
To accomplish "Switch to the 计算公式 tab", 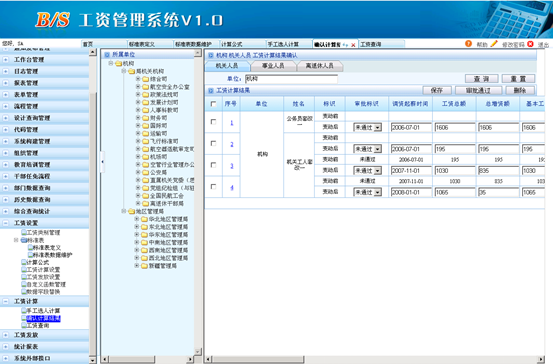I will click(243, 44).
